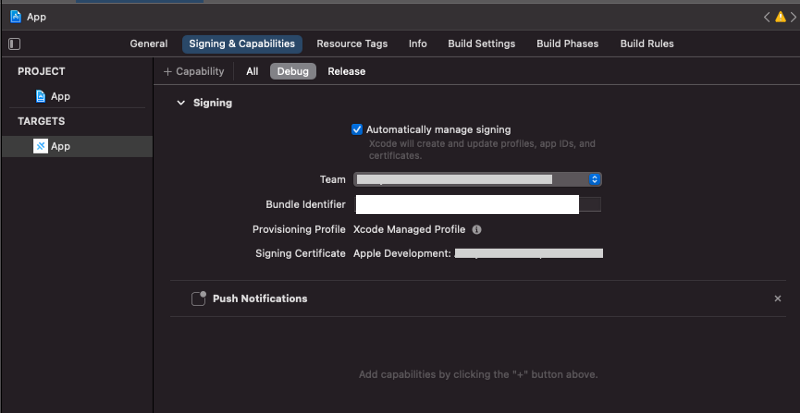Open the General tab
Screen dimensions: 800x413
tap(148, 44)
